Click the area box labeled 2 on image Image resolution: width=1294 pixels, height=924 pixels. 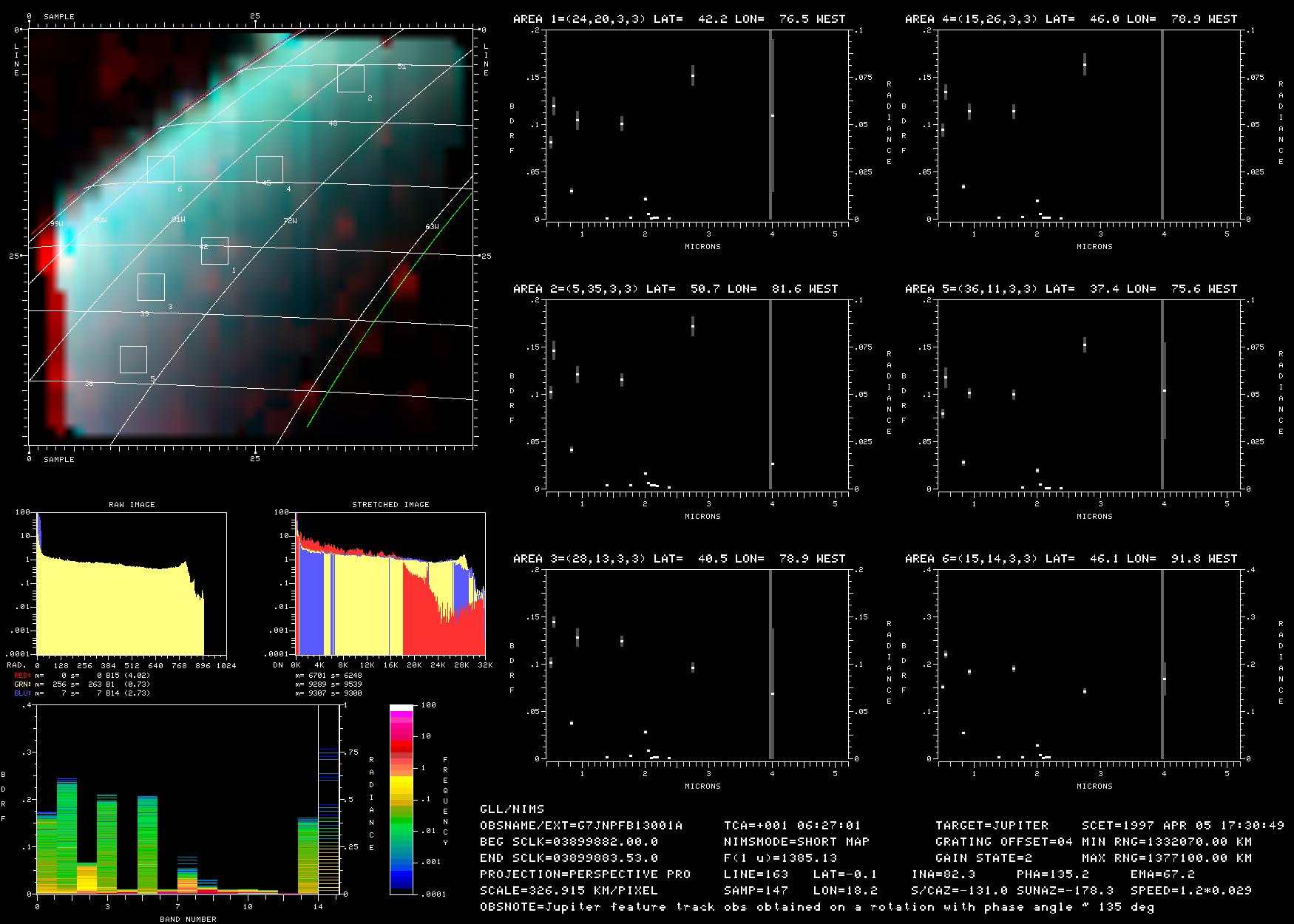[350, 78]
